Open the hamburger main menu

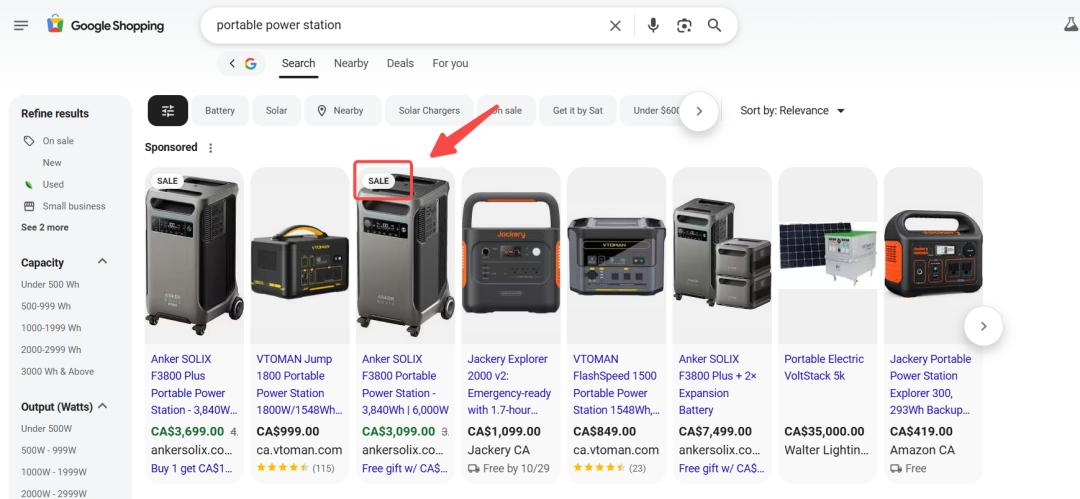pyautogui.click(x=21, y=25)
